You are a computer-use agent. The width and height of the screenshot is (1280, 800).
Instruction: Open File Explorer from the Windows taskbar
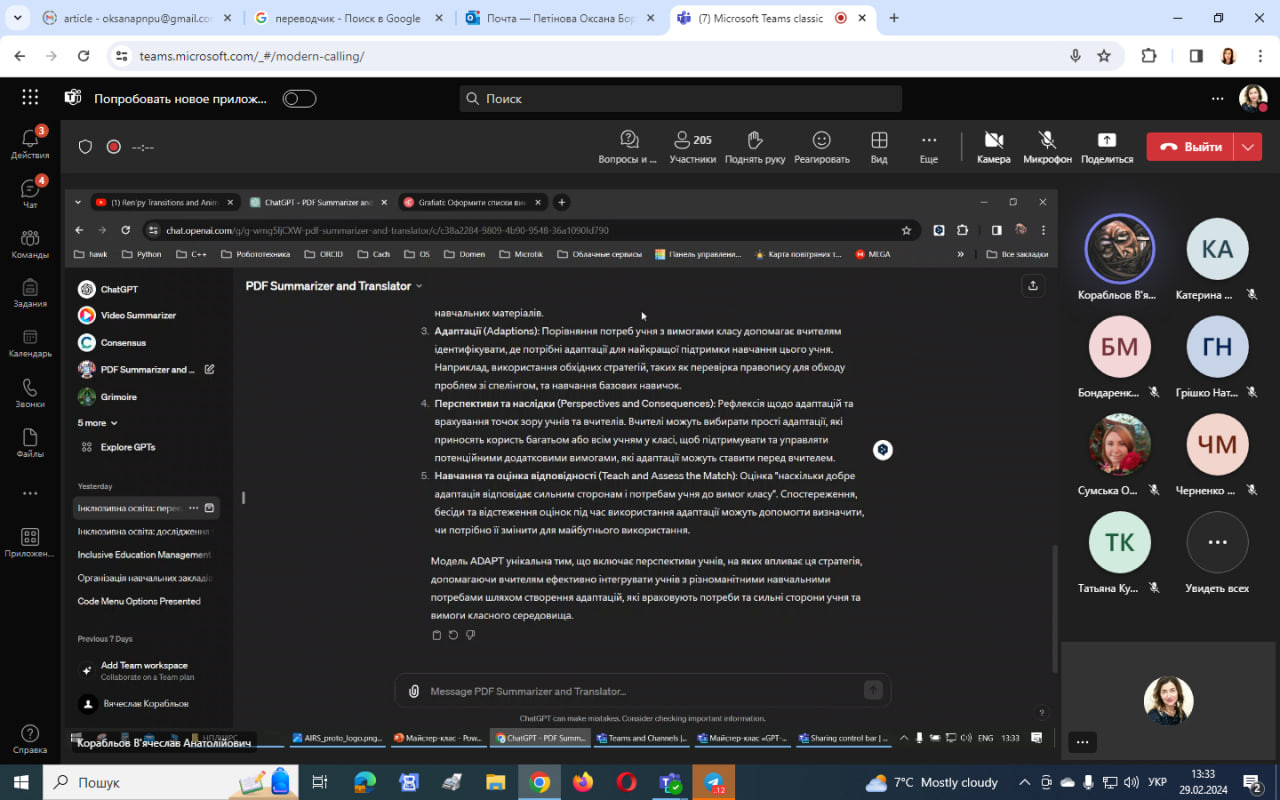(x=496, y=782)
